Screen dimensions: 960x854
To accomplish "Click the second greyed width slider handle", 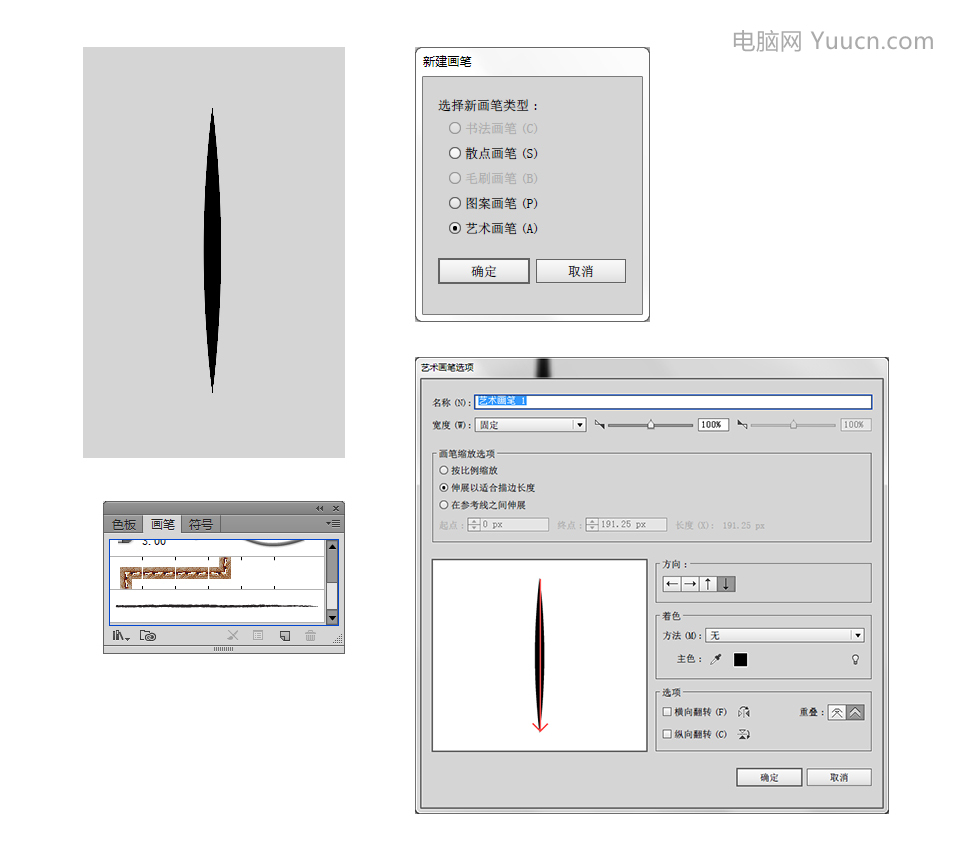I will coord(793,425).
